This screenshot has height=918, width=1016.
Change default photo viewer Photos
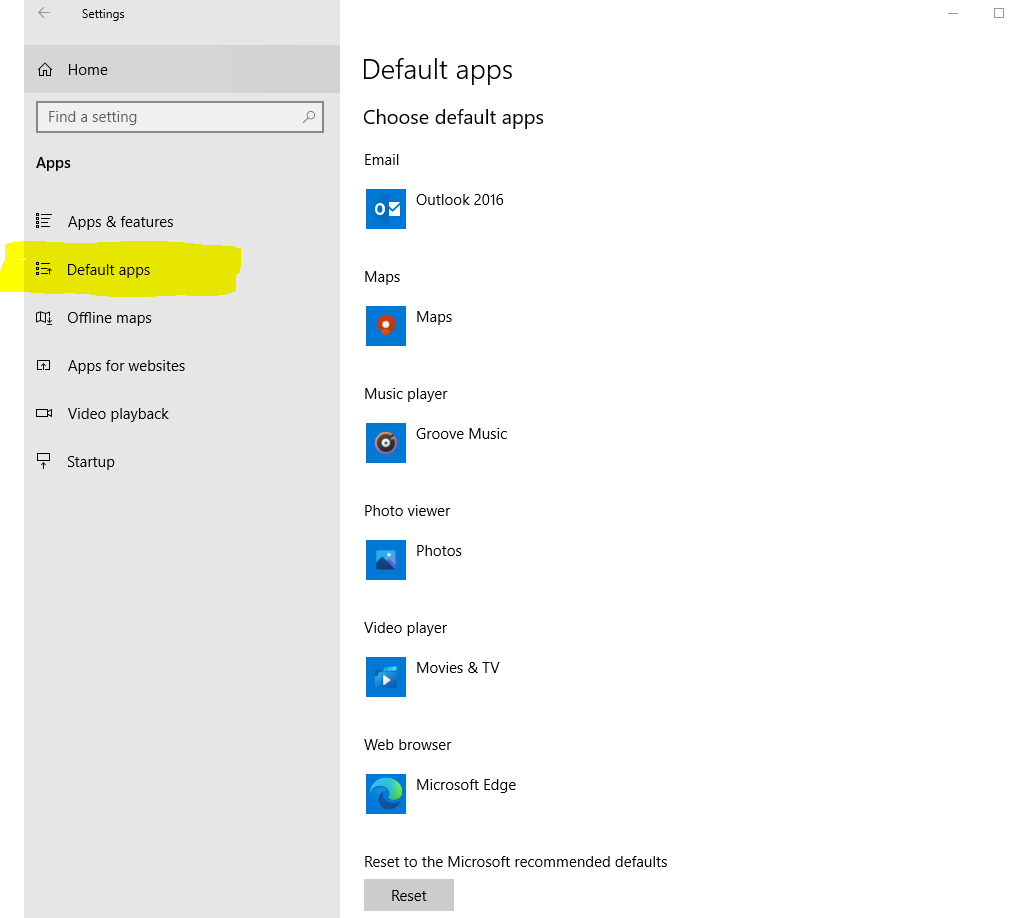[439, 551]
